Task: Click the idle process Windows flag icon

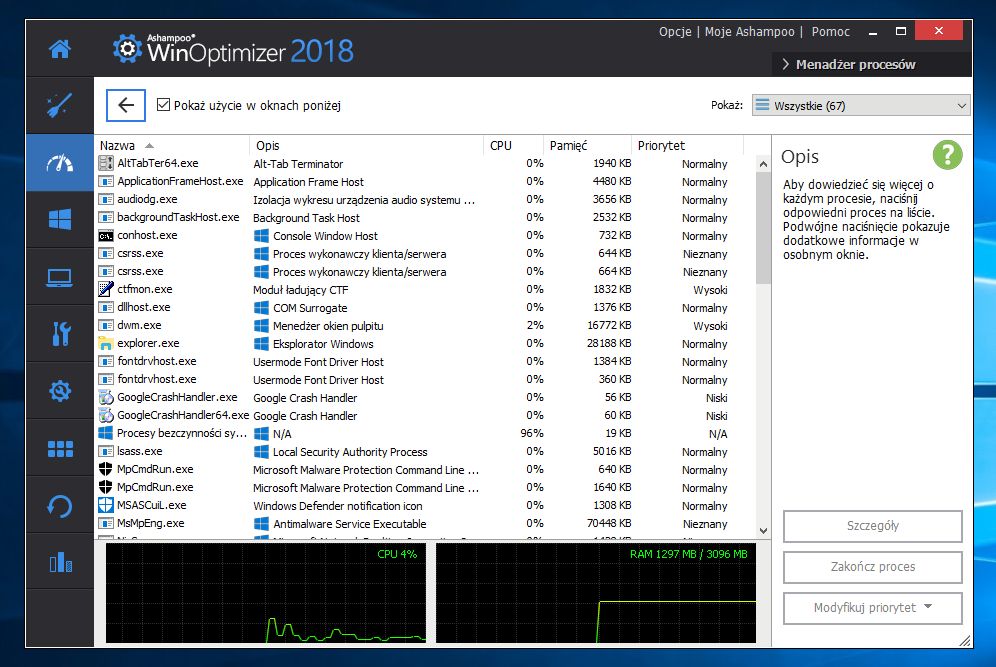Action: coord(105,433)
